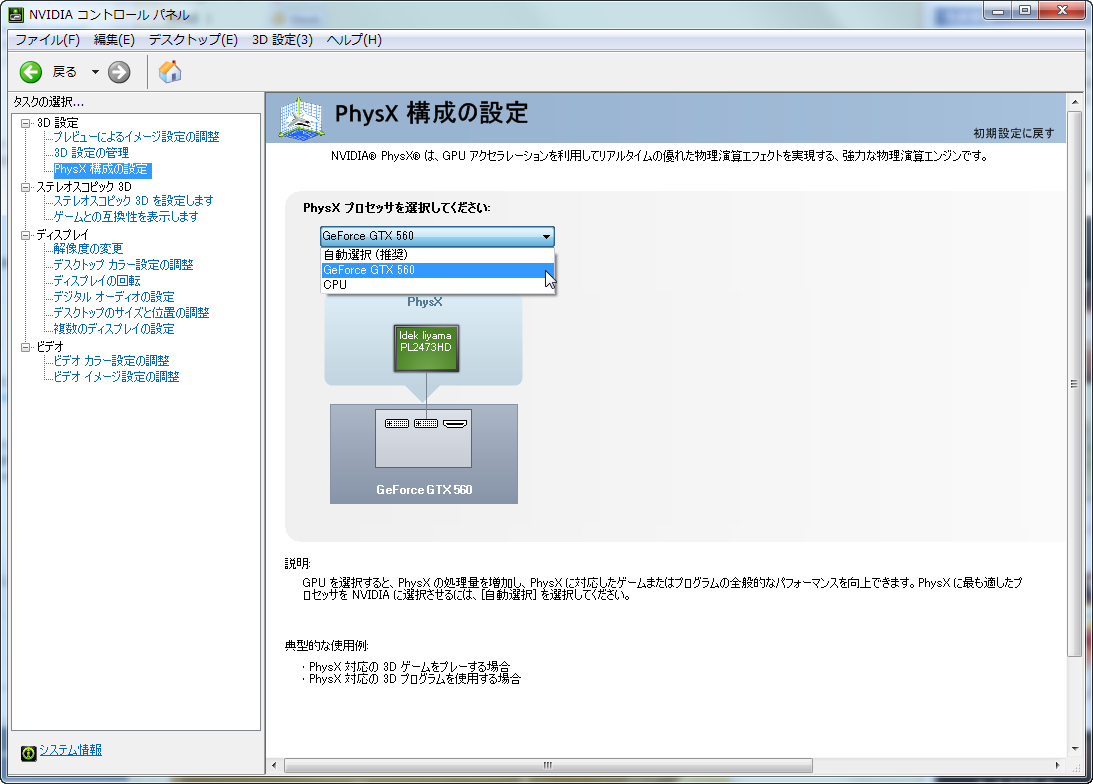This screenshot has width=1093, height=784.
Task: Select PhysX 構成の設定 tree item
Action: pos(102,169)
